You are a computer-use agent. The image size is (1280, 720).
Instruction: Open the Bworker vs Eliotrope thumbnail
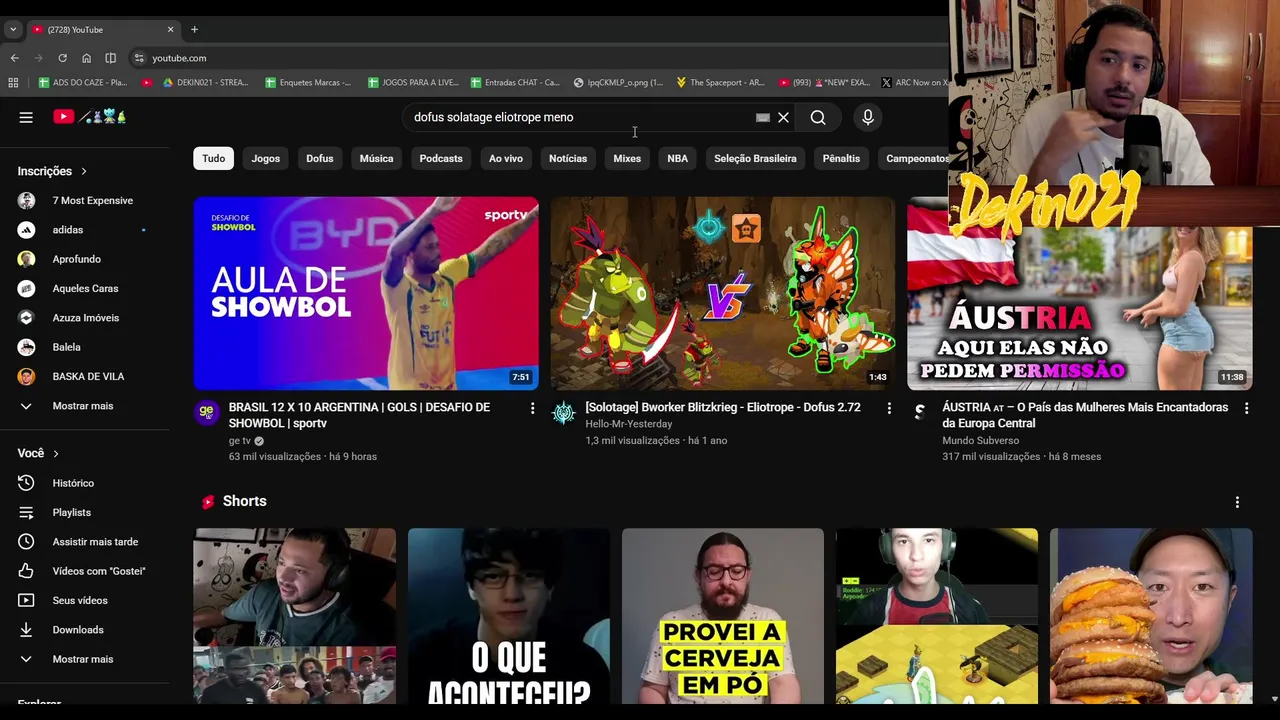point(723,293)
